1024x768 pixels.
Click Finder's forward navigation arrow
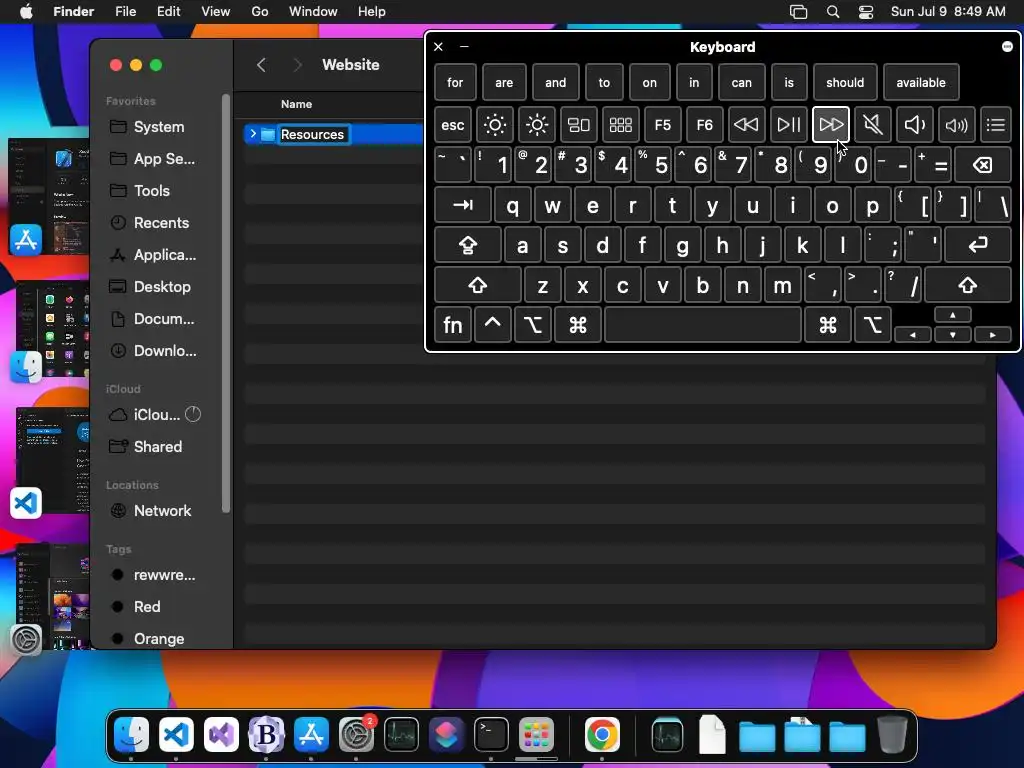click(x=297, y=65)
